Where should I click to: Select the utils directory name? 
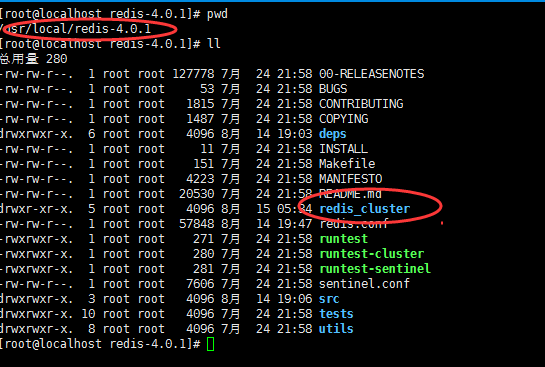(x=336, y=328)
